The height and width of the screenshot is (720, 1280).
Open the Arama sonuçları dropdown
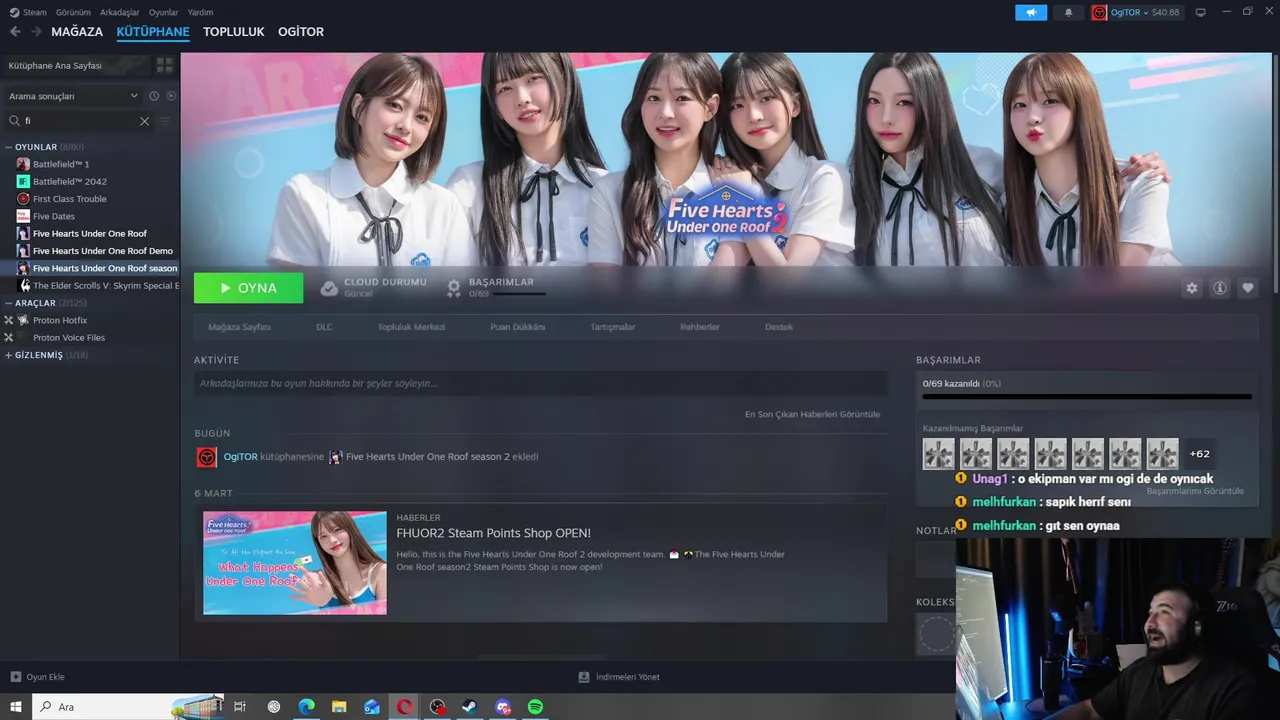[73, 96]
